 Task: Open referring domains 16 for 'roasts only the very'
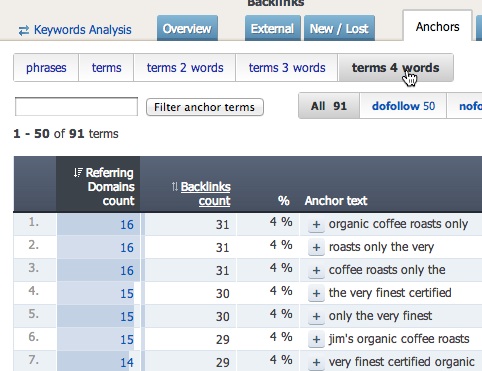point(127,248)
